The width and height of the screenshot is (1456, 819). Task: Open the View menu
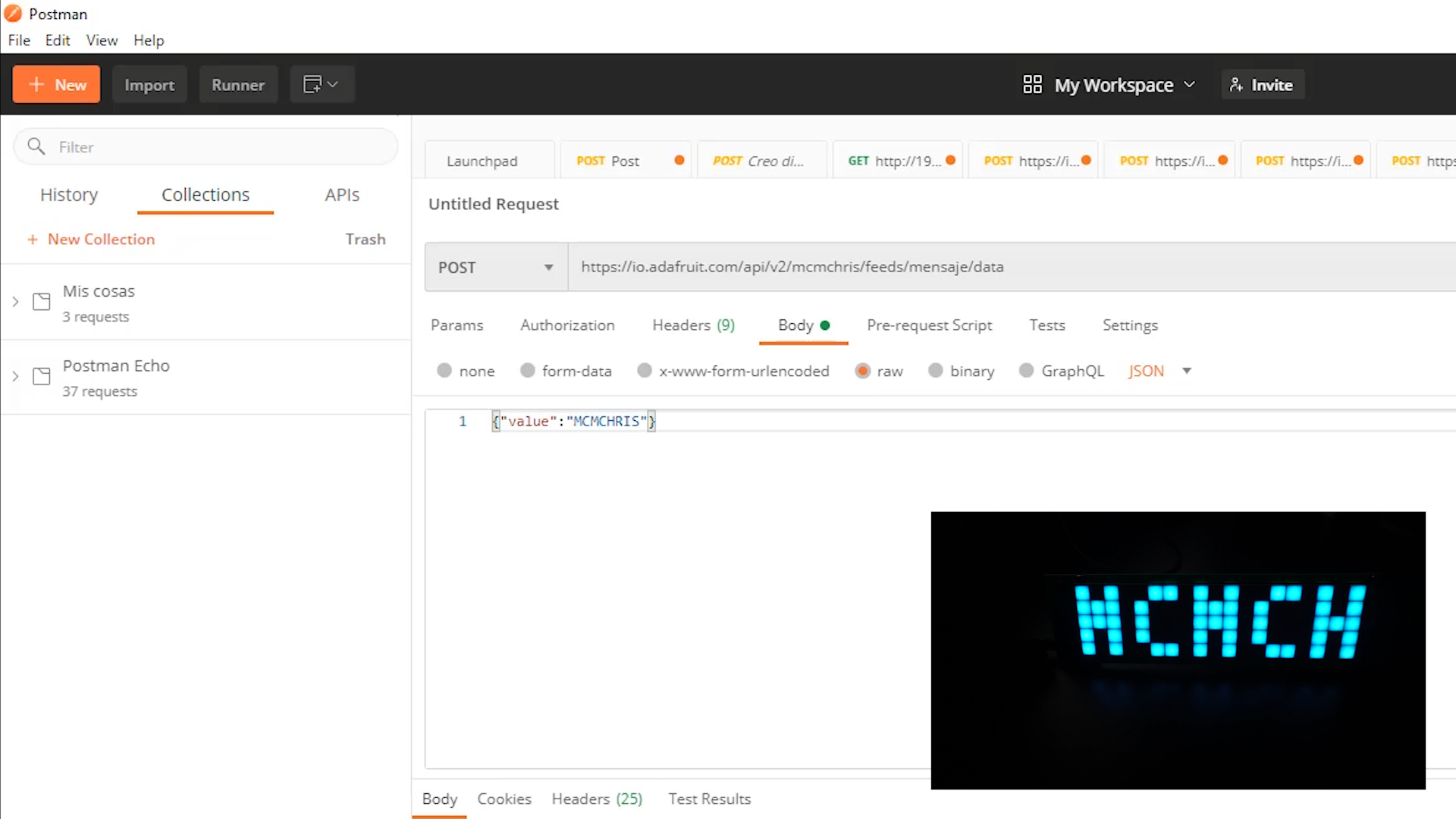(x=102, y=40)
